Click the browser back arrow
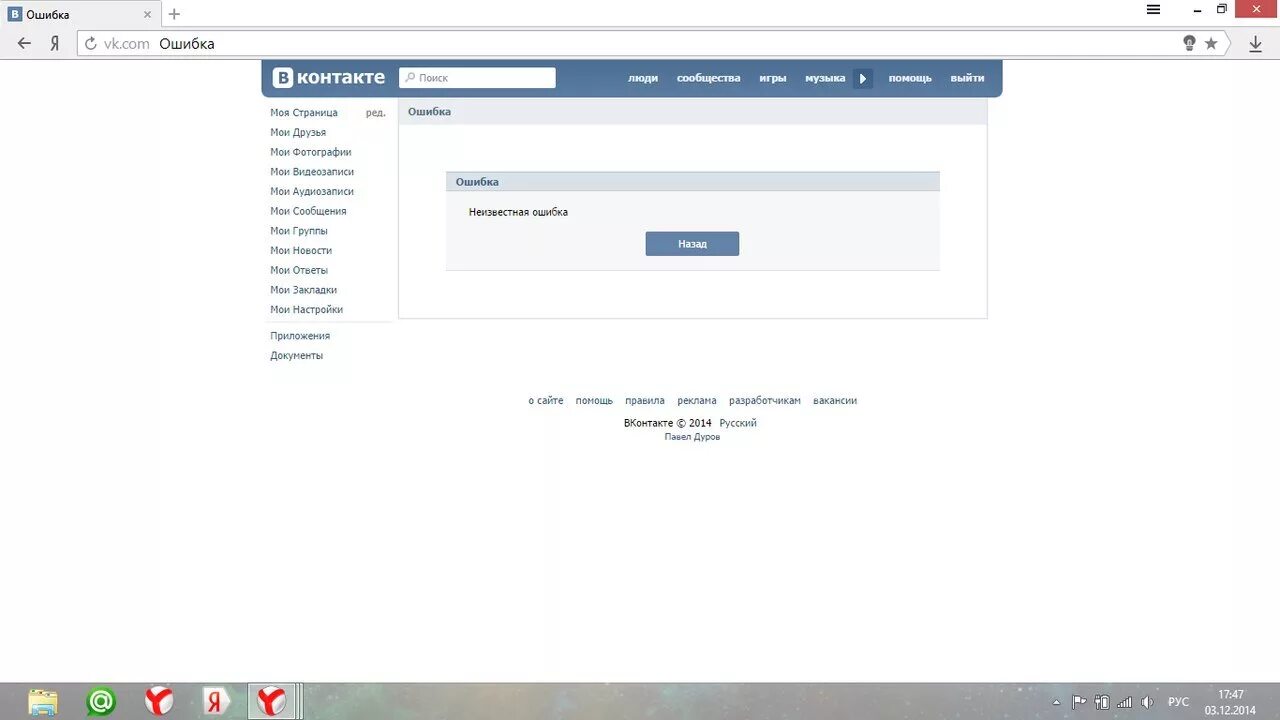The image size is (1280, 720). [x=24, y=44]
